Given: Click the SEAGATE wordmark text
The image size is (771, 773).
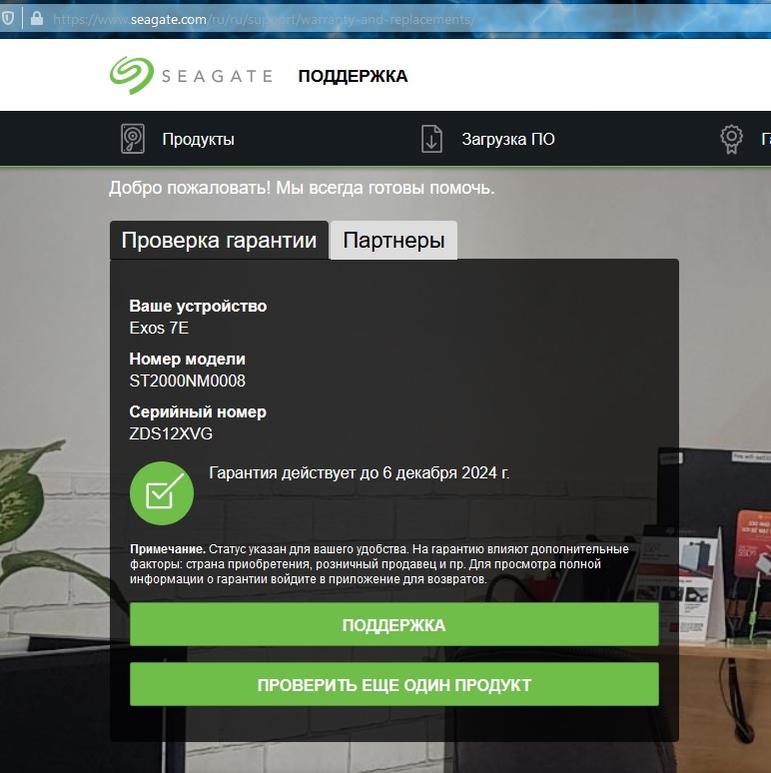Looking at the screenshot, I should pyautogui.click(x=217, y=76).
